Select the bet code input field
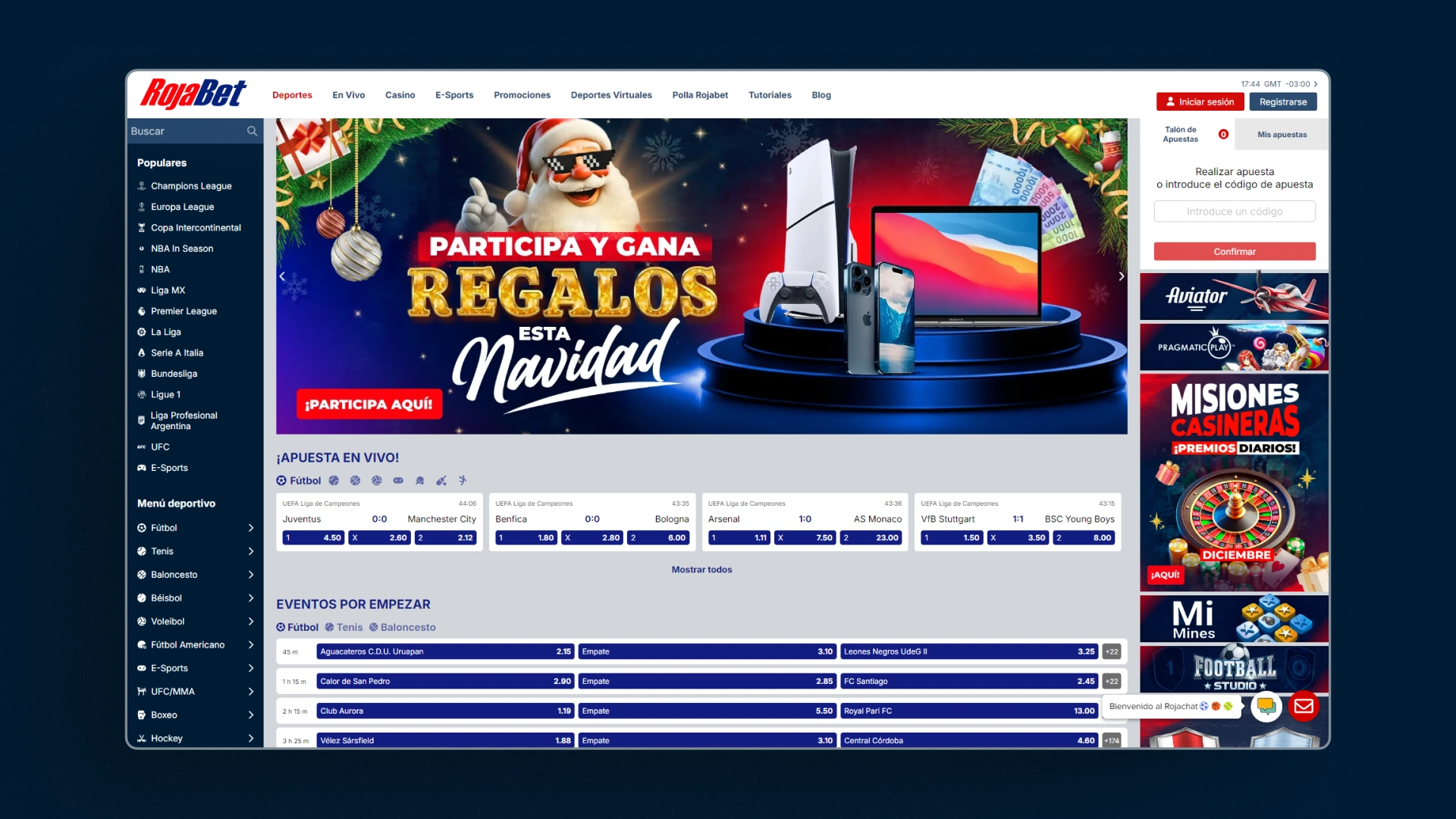 point(1234,211)
